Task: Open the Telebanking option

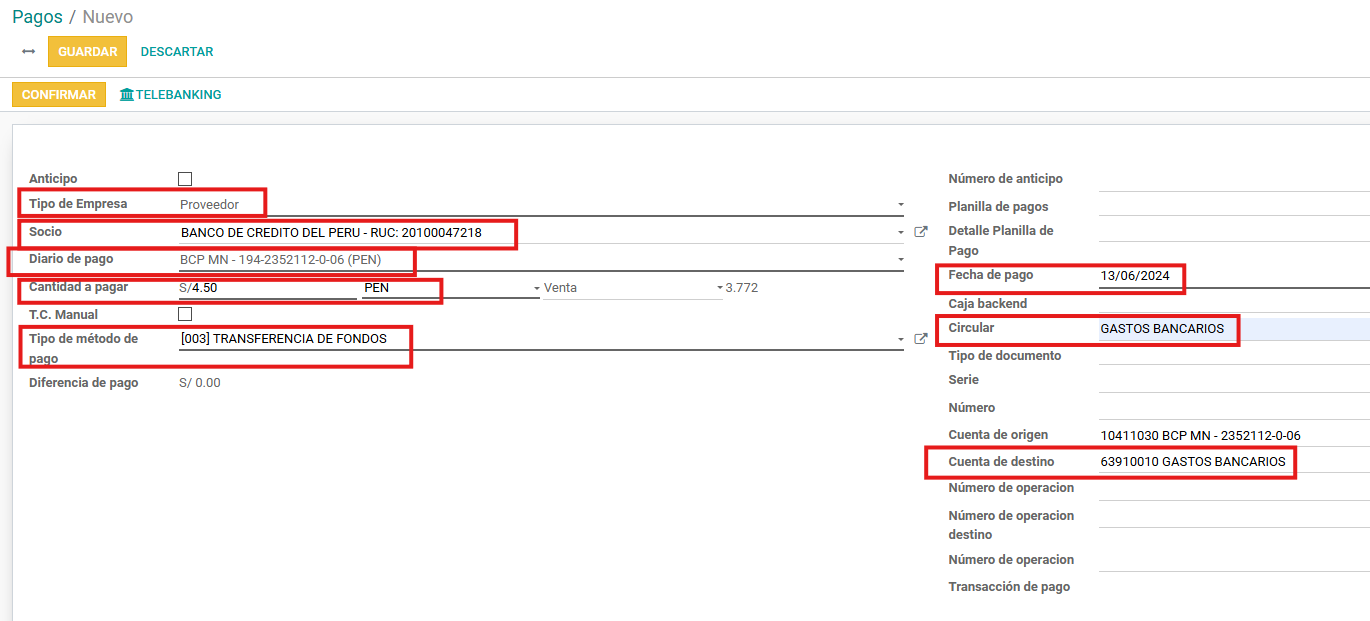Action: [178, 95]
